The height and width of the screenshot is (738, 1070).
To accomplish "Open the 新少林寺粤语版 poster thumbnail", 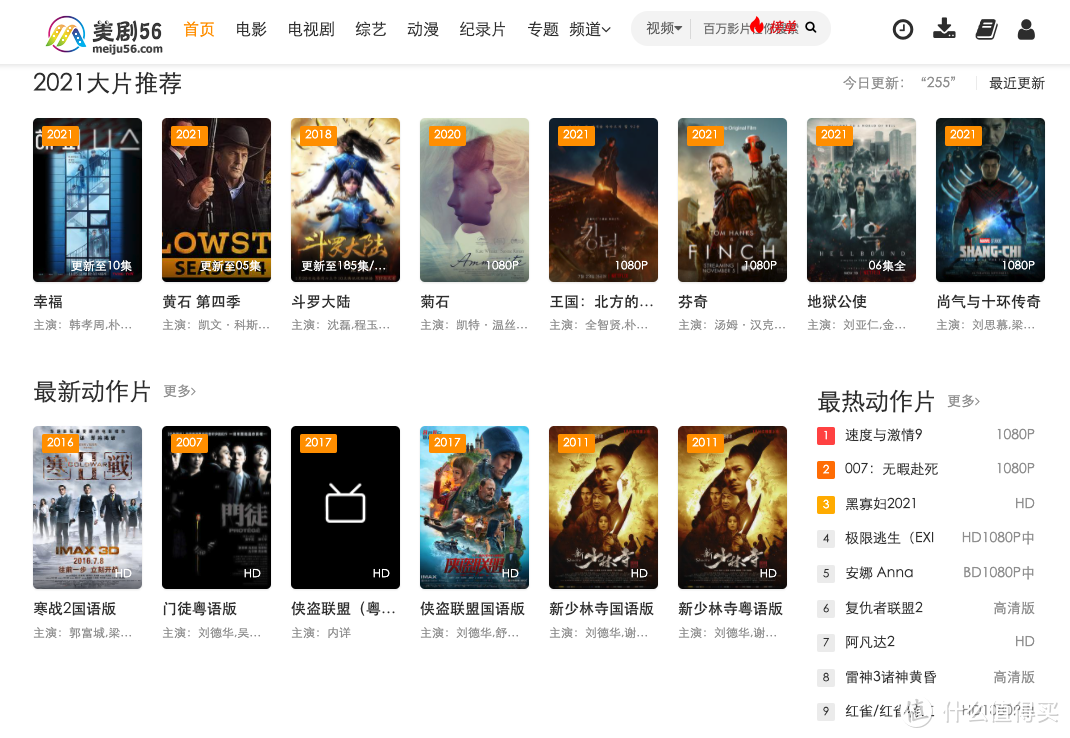I will (x=732, y=507).
